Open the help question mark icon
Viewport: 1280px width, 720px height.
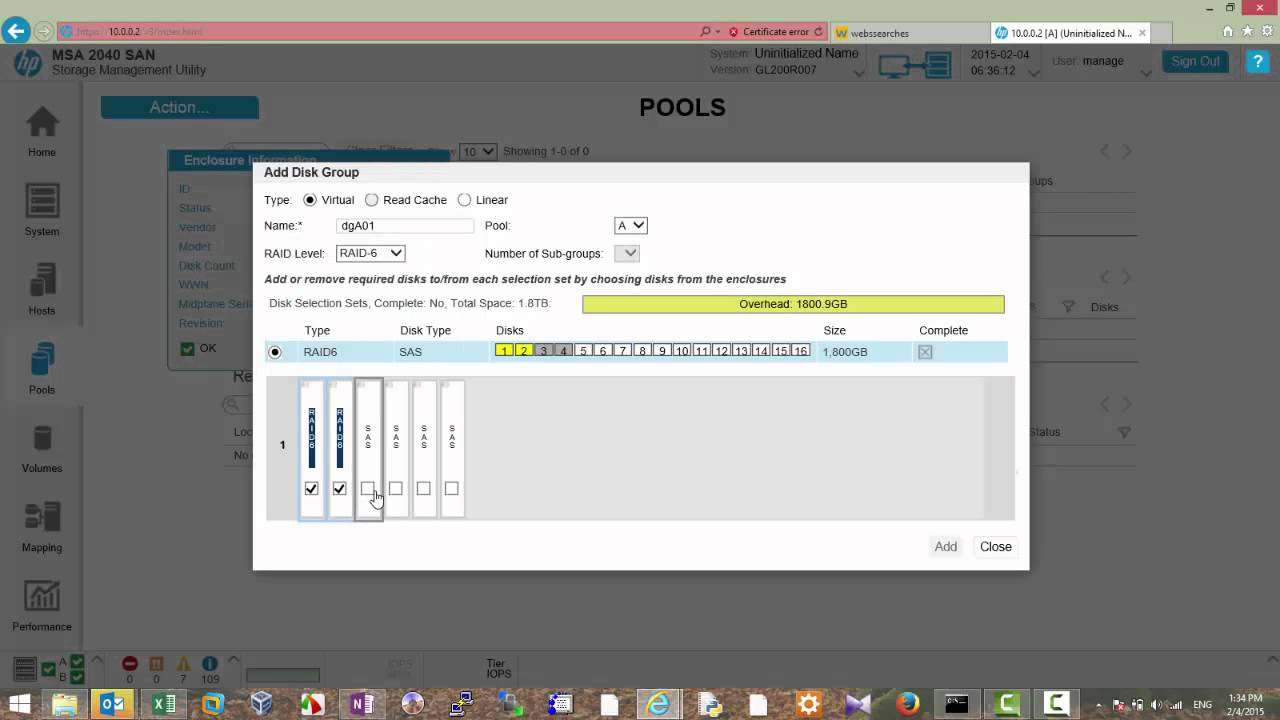[x=1257, y=61]
